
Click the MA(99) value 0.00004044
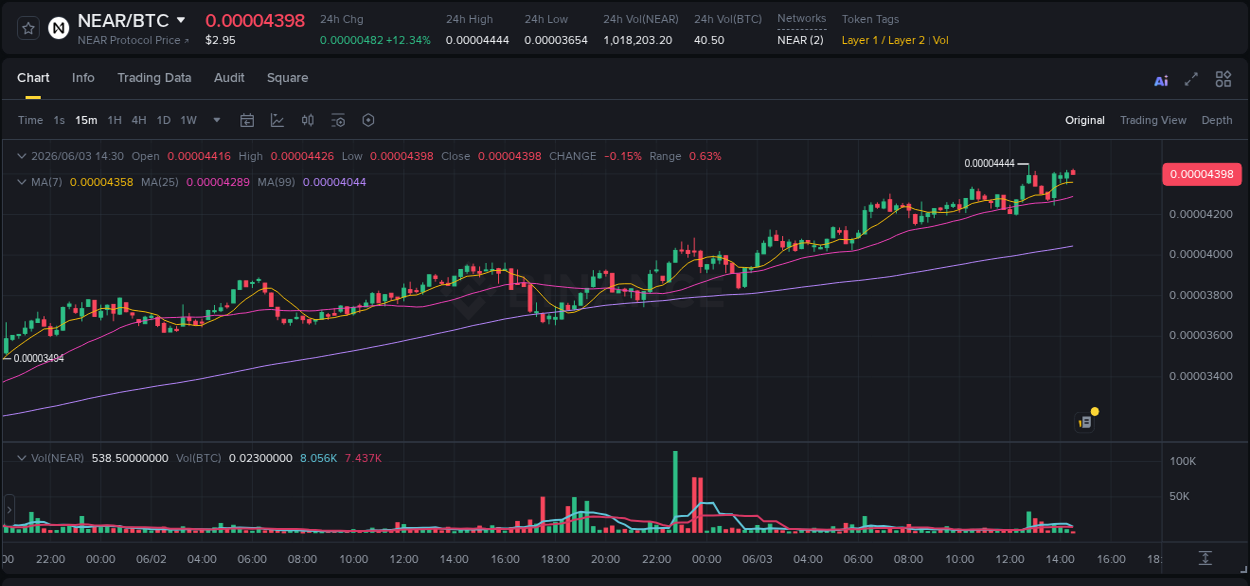(334, 182)
